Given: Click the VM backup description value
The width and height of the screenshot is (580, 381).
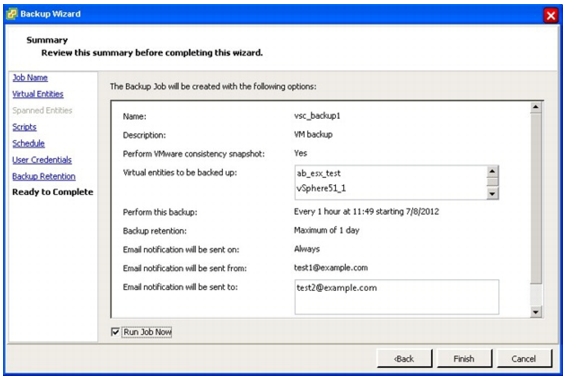Looking at the screenshot, I should [313, 135].
